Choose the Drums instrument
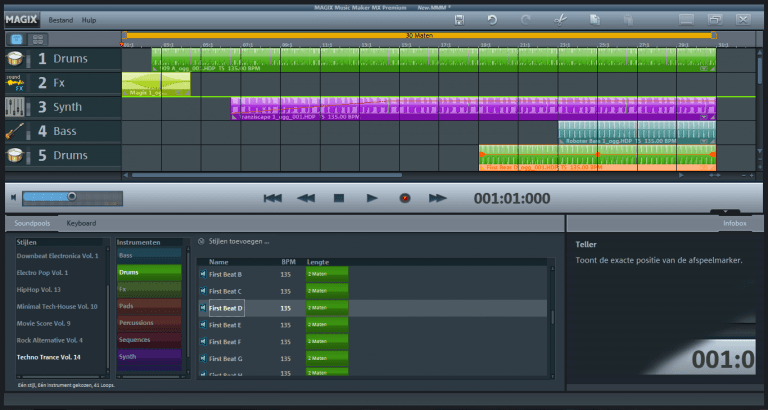This screenshot has height=410, width=768. coord(149,272)
